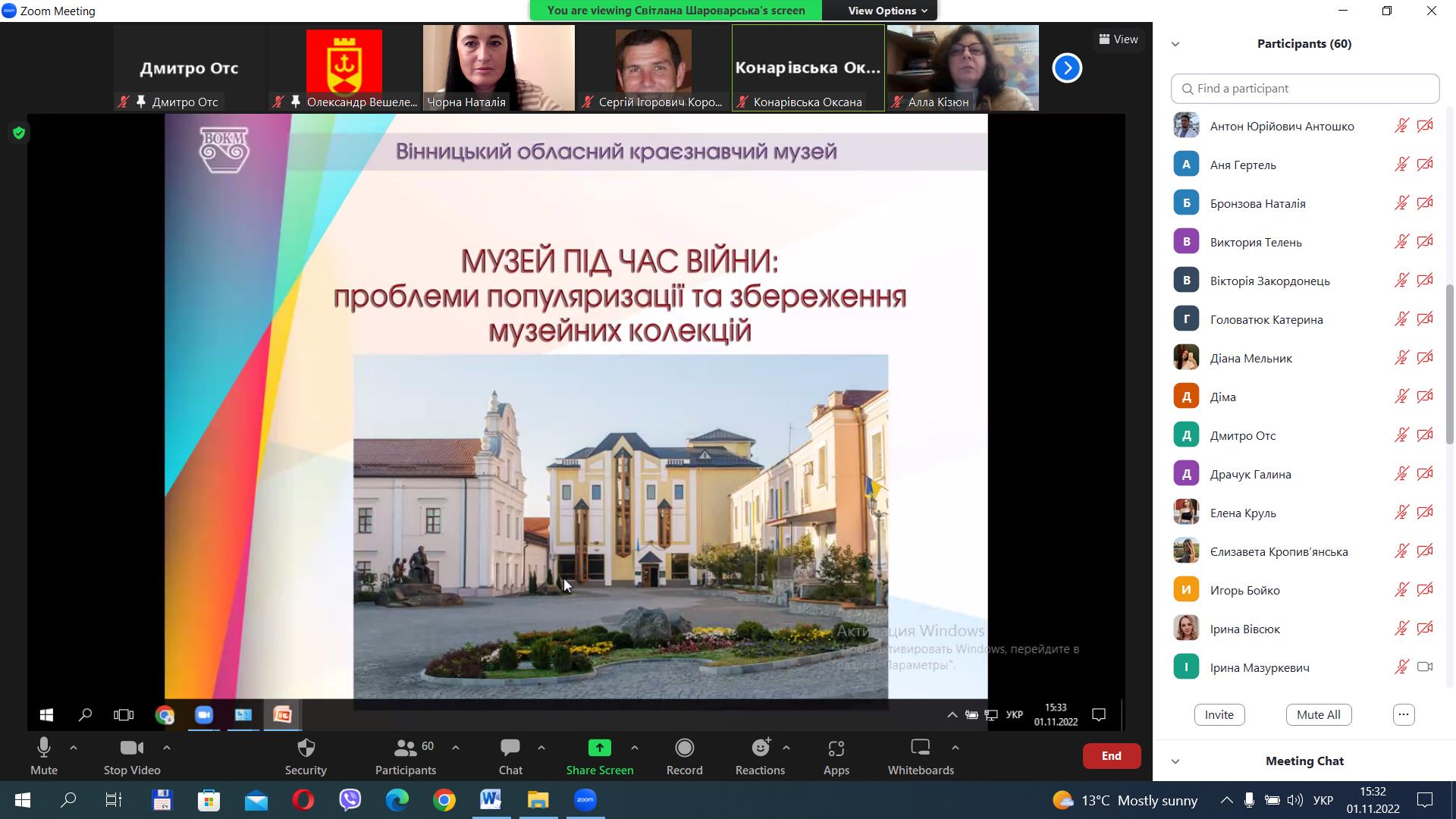This screenshot has width=1456, height=819.
Task: Open the Apps icon
Action: click(x=836, y=748)
